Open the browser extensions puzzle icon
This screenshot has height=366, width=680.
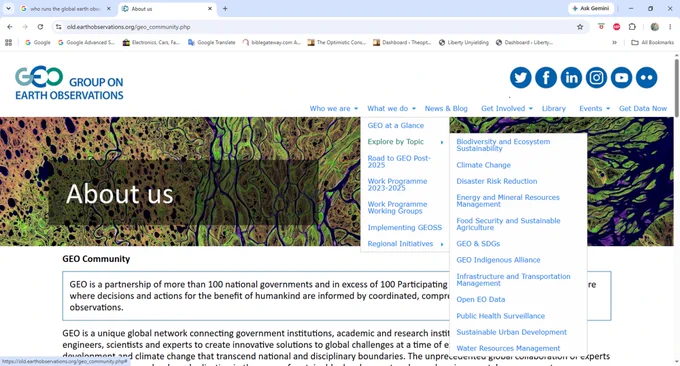pos(632,27)
